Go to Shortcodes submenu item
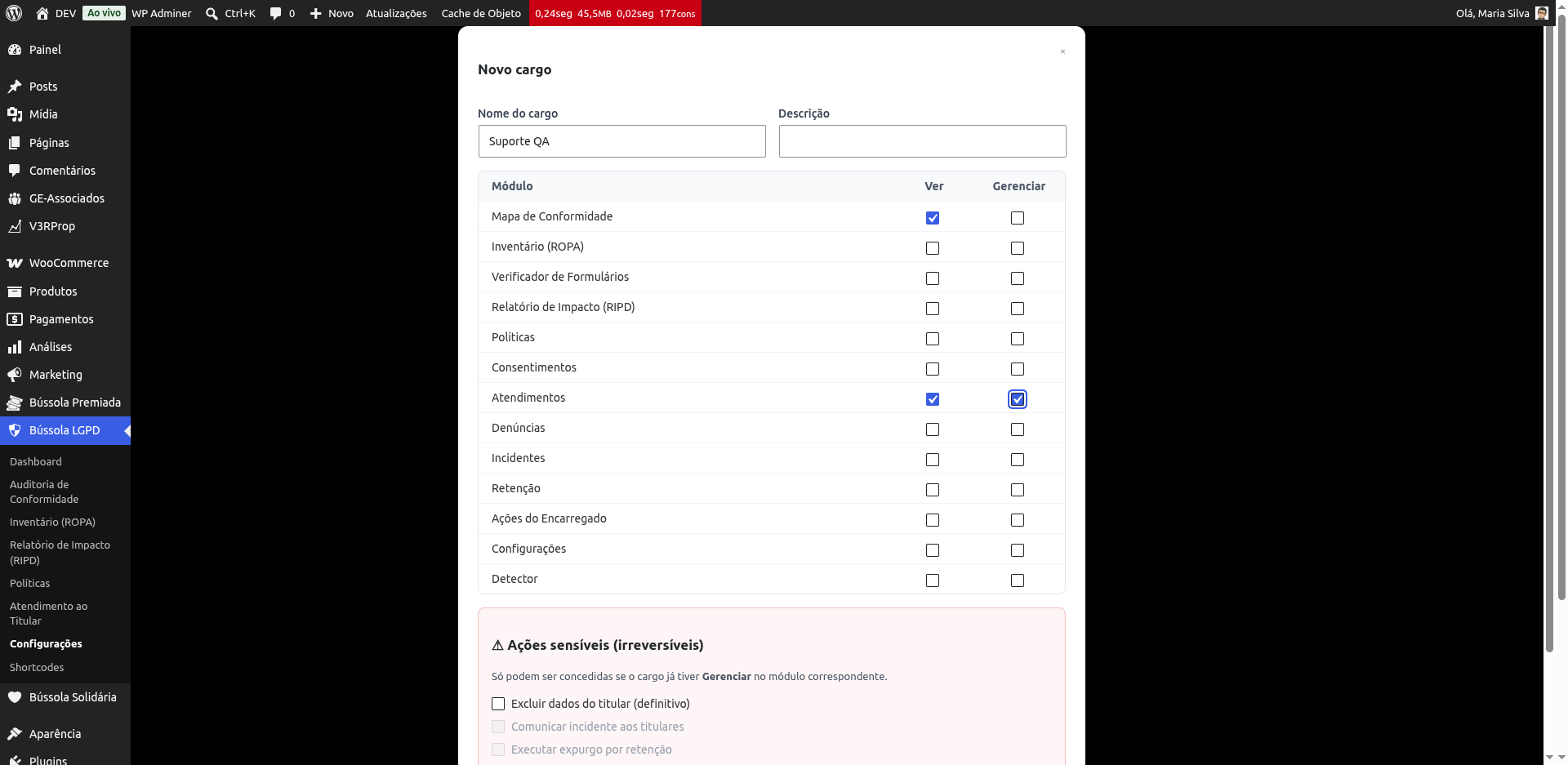Screen dimensions: 1568x765 coord(37,667)
